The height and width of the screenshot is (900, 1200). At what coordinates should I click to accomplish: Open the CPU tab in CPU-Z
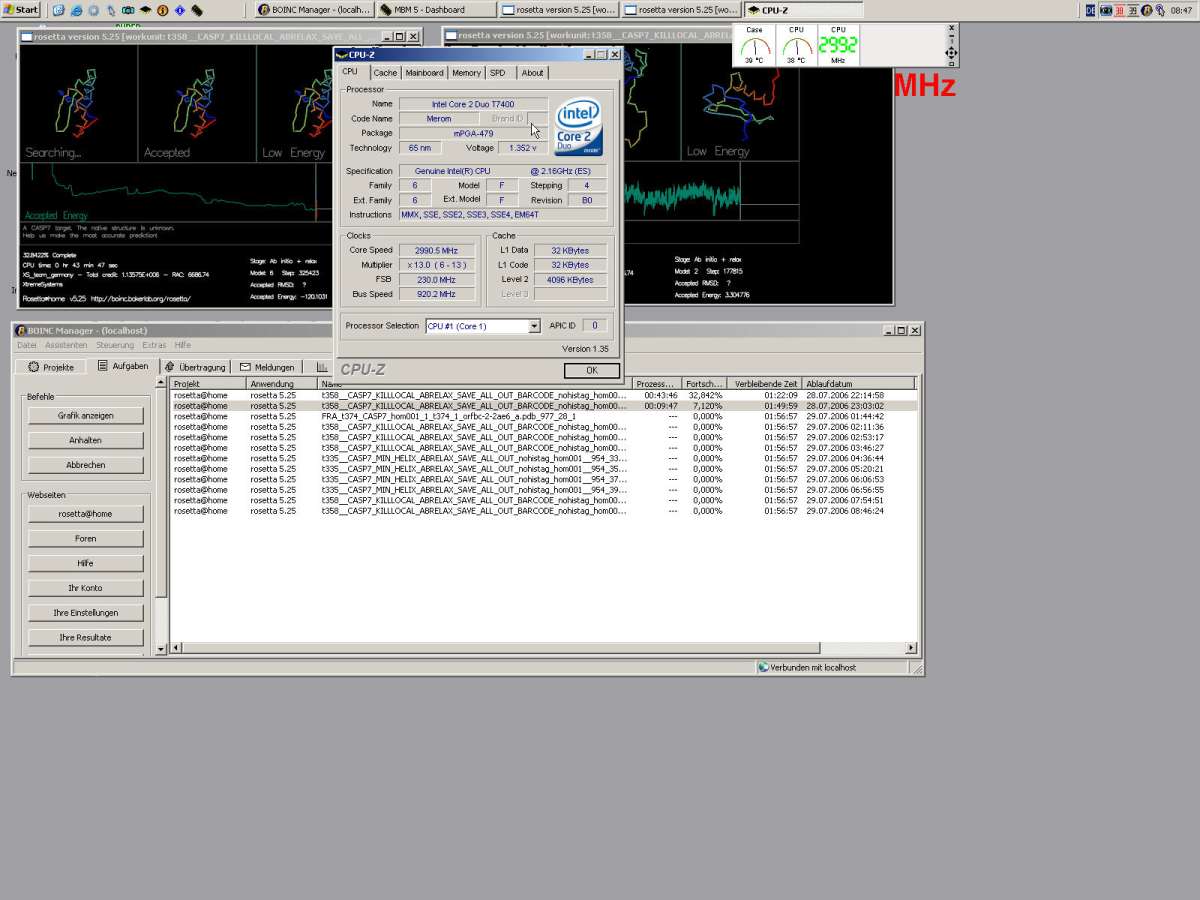click(350, 72)
